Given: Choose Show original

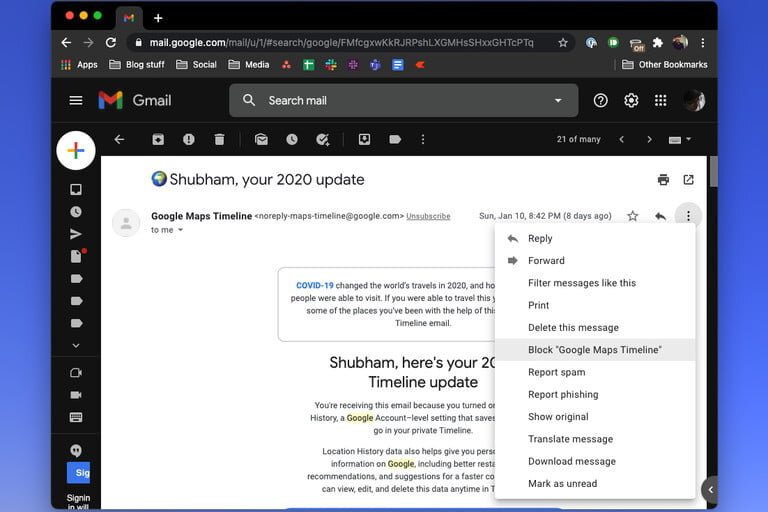Looking at the screenshot, I should pyautogui.click(x=595, y=417).
